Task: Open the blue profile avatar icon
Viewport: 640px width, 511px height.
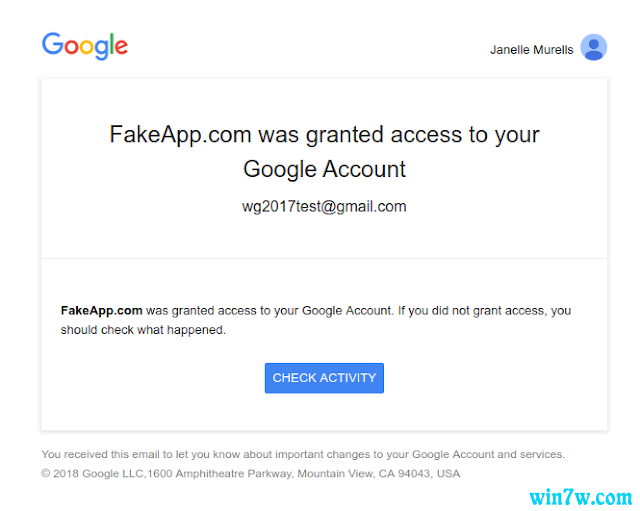Action: pos(593,47)
